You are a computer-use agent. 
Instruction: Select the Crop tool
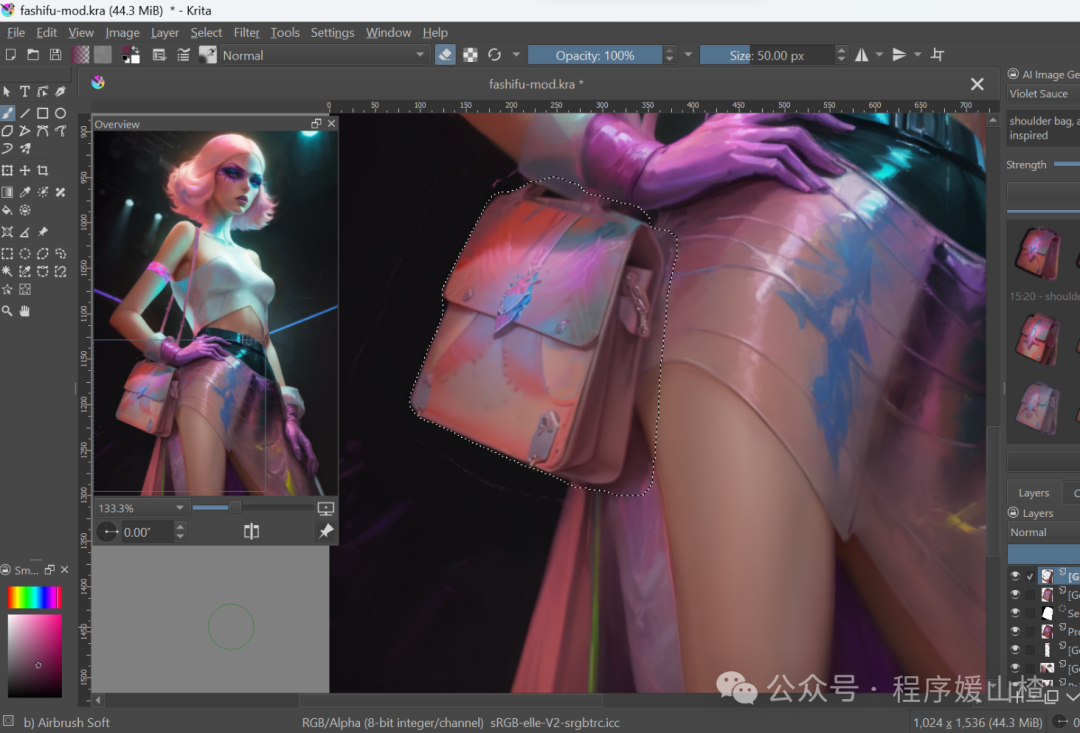click(43, 170)
